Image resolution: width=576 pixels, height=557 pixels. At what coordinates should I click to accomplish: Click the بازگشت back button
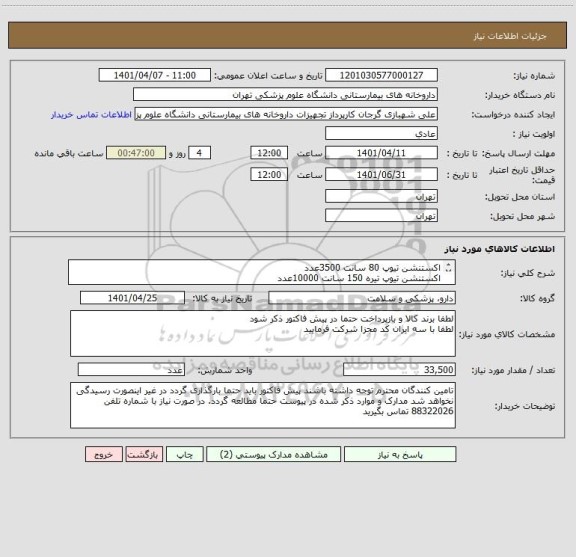pyautogui.click(x=144, y=454)
